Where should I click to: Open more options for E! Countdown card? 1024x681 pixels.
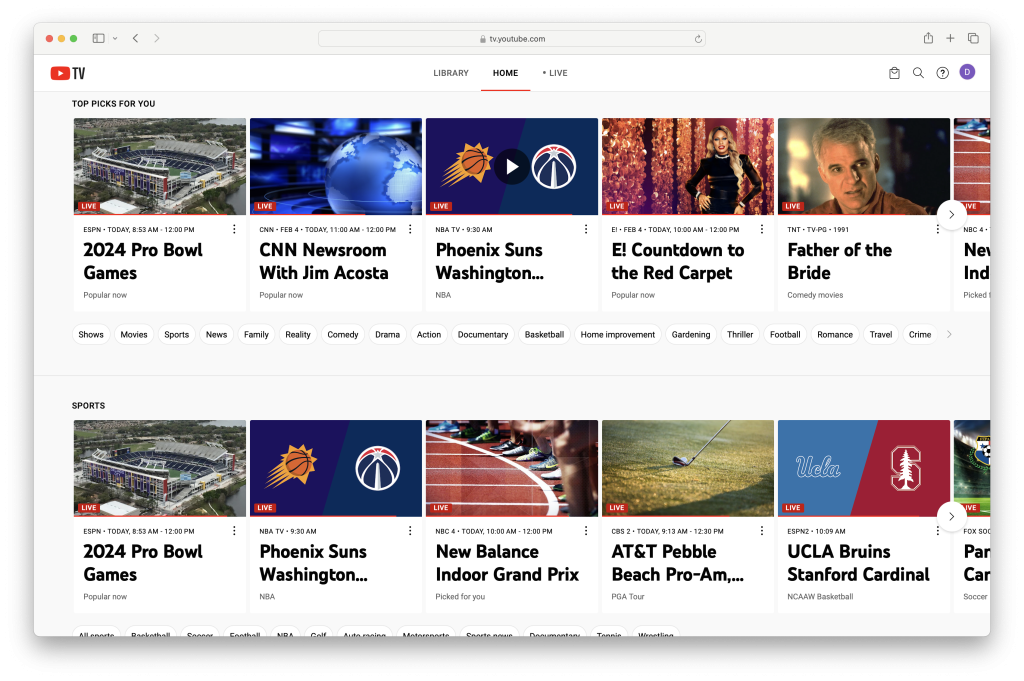761,229
